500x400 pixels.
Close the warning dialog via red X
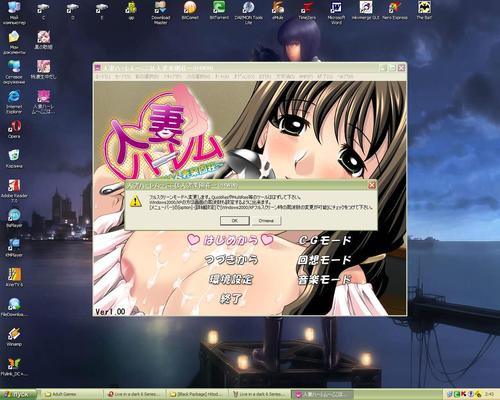point(372,185)
